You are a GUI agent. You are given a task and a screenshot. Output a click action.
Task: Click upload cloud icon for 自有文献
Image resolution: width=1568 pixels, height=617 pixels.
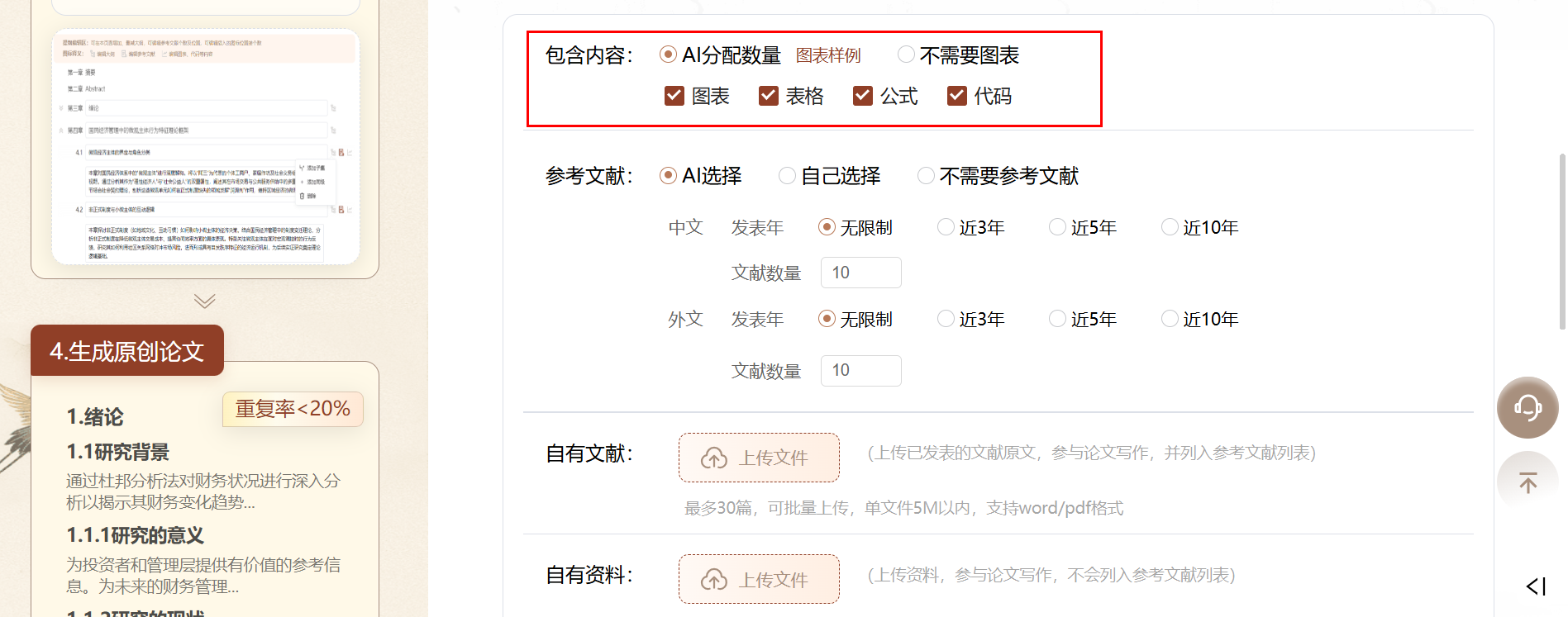(714, 458)
